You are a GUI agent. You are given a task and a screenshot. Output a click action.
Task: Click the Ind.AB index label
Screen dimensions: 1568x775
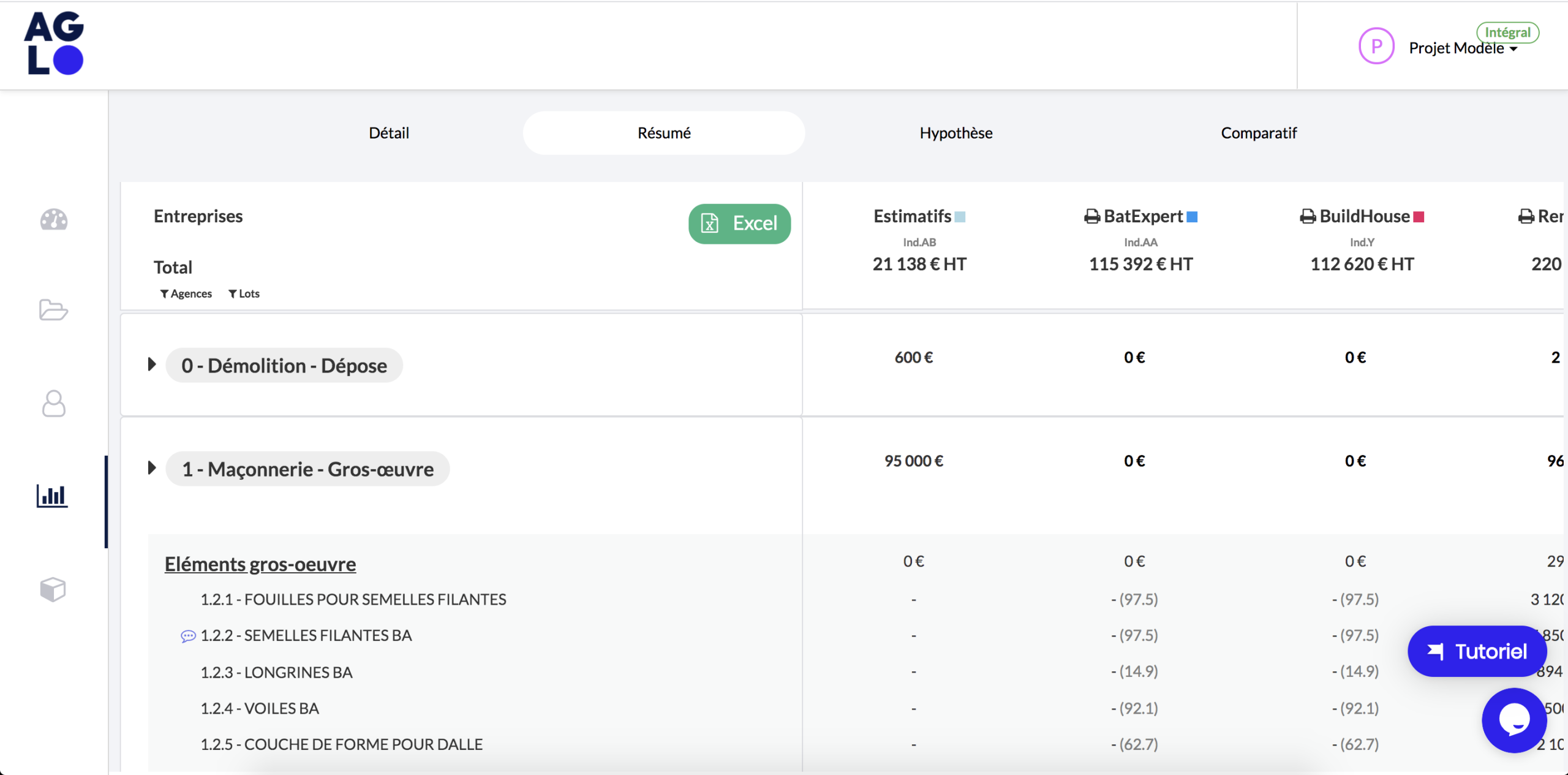pos(919,243)
